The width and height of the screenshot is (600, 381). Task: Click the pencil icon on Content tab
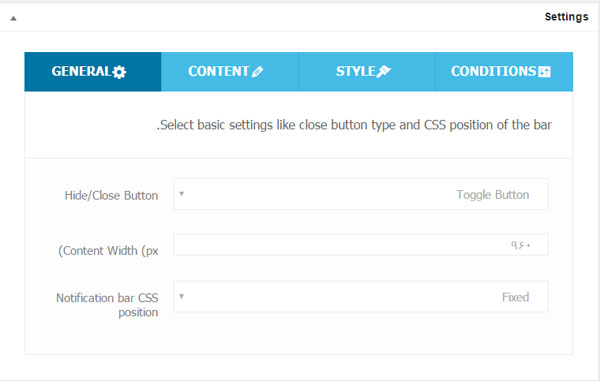click(x=257, y=72)
